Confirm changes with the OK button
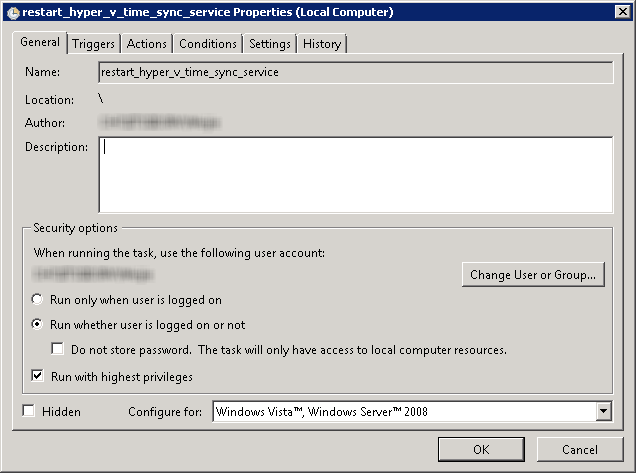 point(481,449)
